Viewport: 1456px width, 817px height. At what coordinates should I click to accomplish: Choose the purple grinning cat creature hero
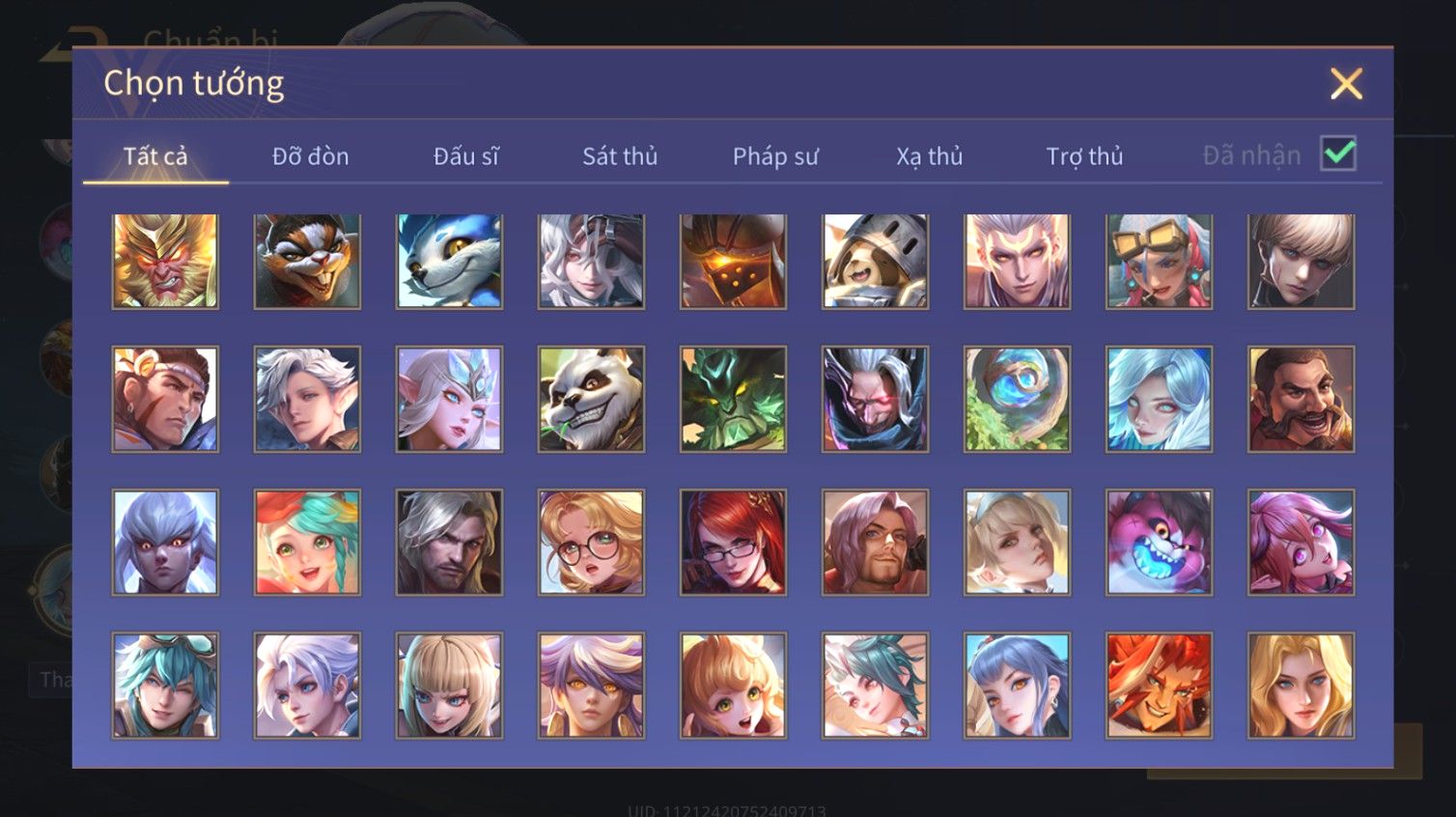pos(1159,543)
